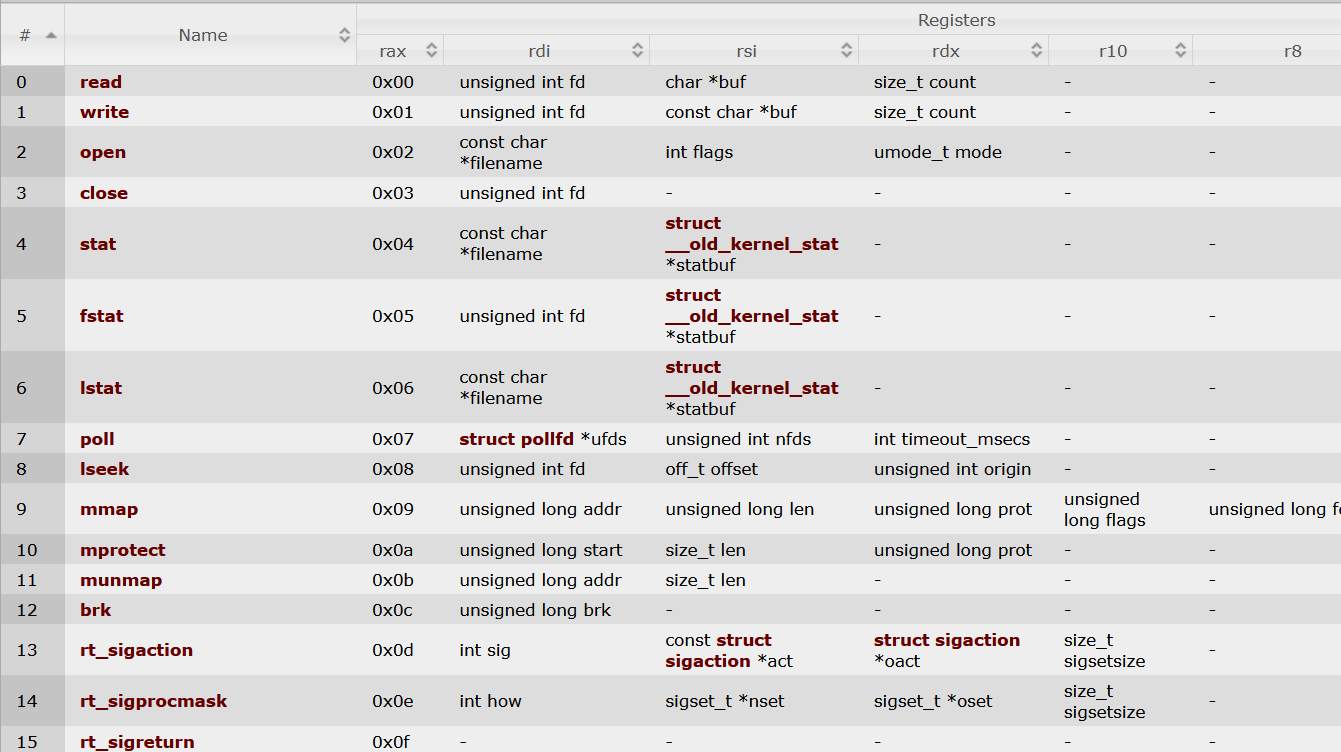Select the 0x09 rax value for mmap
The height and width of the screenshot is (752, 1341).
393,509
